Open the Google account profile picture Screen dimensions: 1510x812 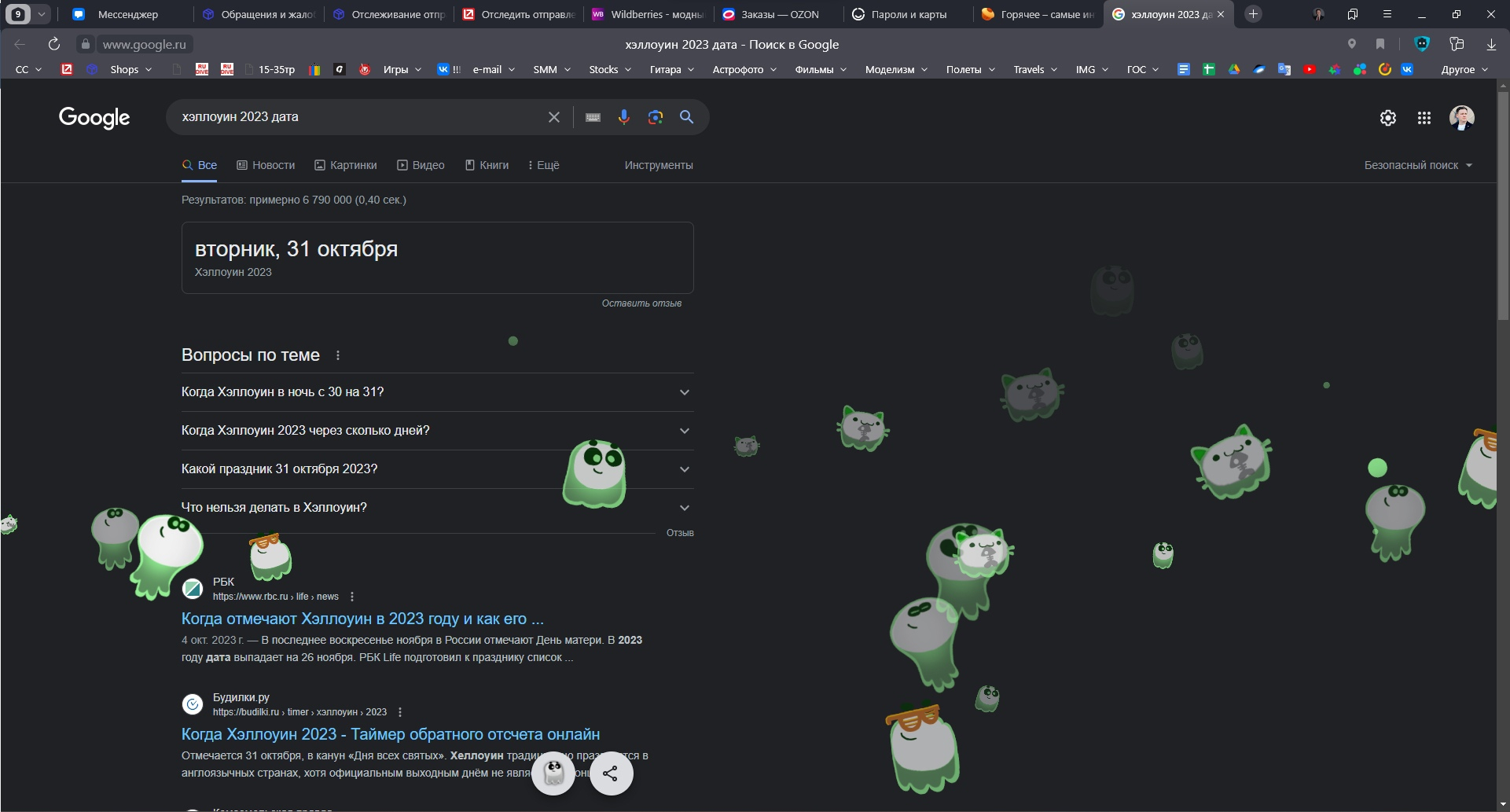tap(1462, 118)
